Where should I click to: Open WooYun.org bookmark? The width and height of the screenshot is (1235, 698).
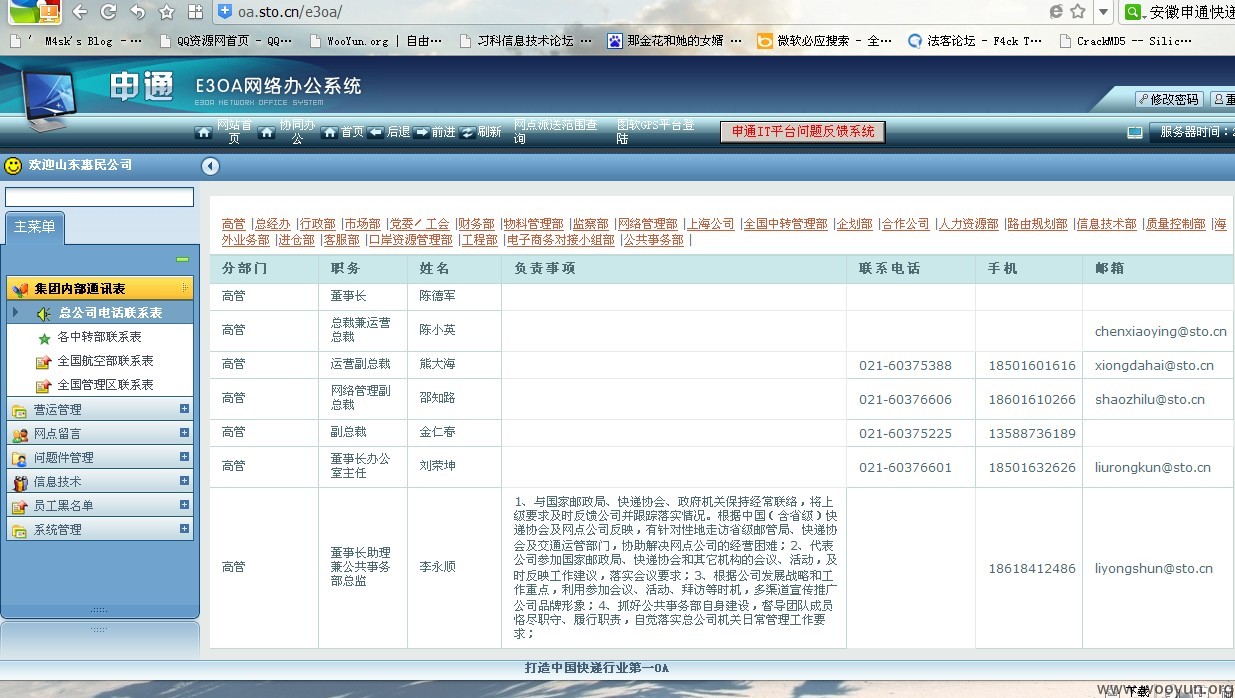click(376, 41)
